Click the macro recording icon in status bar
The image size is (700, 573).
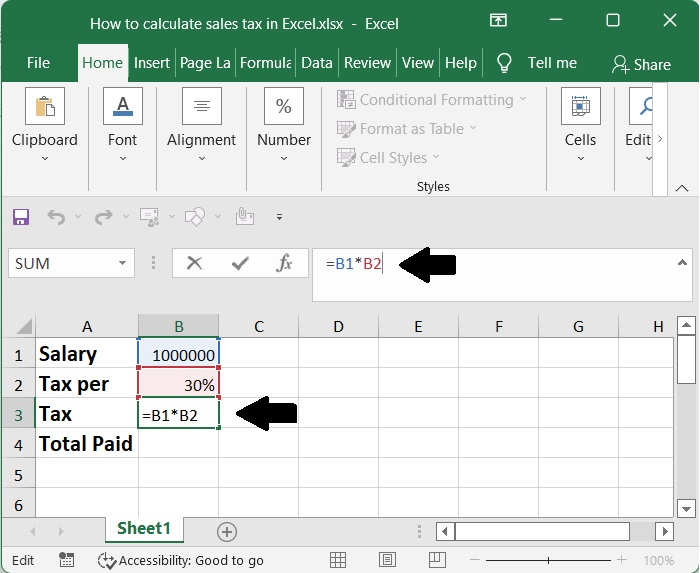click(x=66, y=560)
